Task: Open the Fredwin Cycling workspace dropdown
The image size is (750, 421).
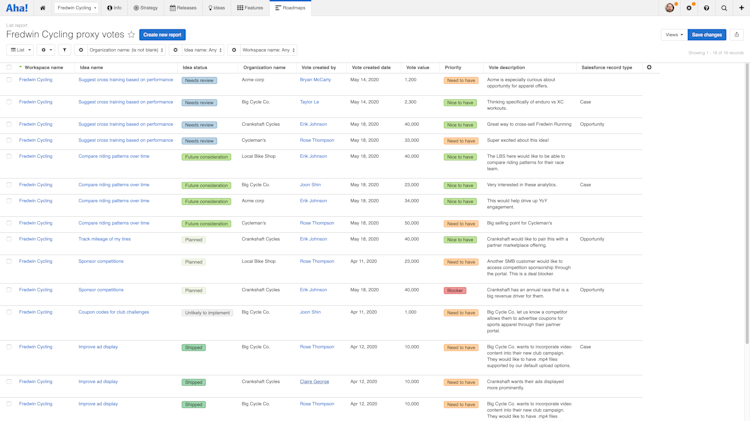Action: tap(77, 8)
